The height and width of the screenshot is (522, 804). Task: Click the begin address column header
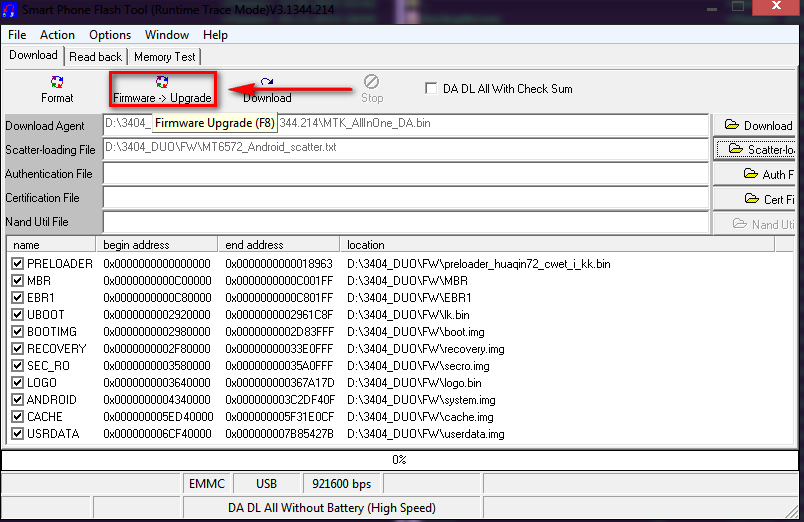pyautogui.click(x=157, y=245)
